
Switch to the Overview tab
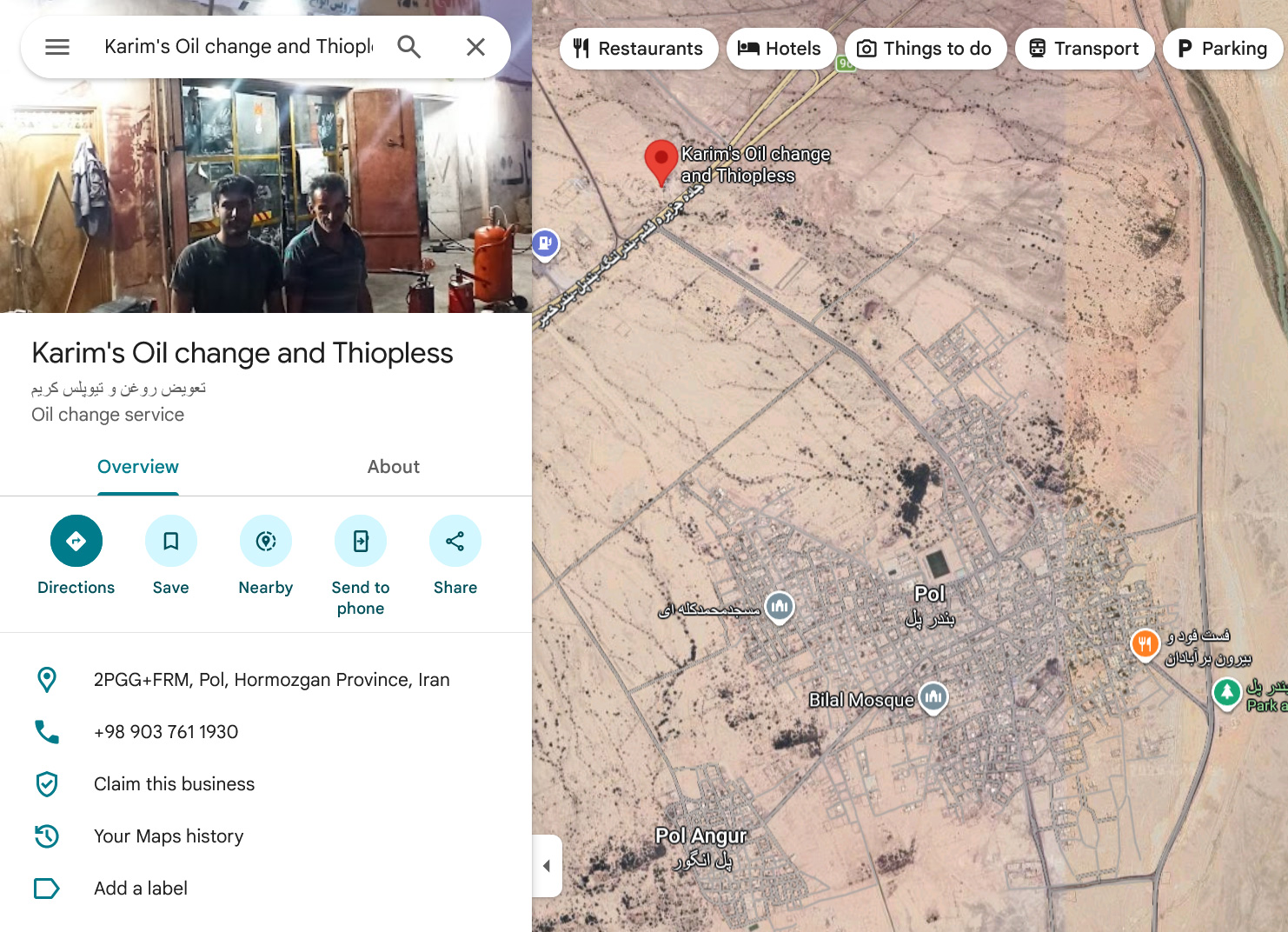(x=138, y=467)
